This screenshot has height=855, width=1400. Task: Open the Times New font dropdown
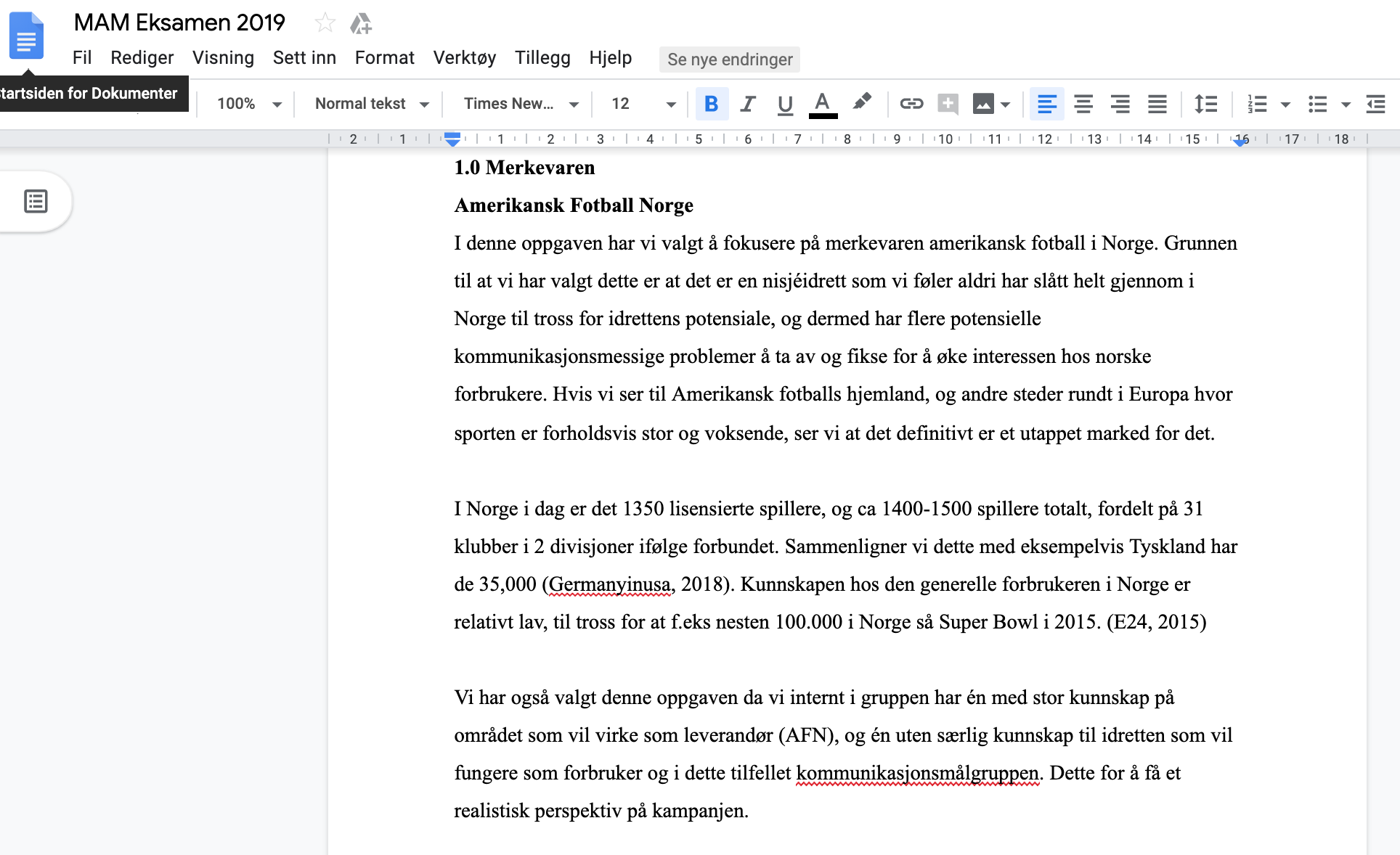click(521, 104)
